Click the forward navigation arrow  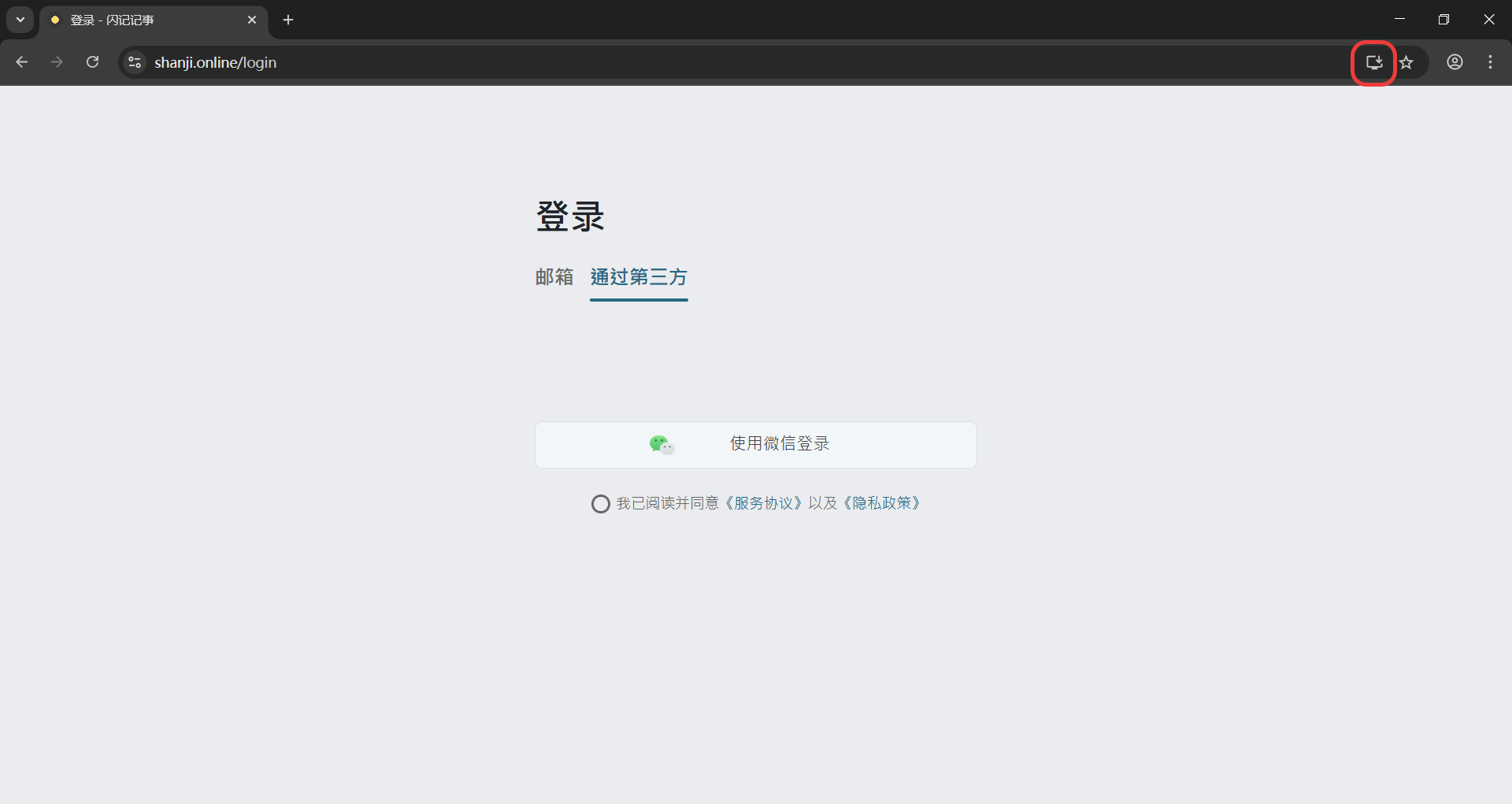tap(57, 62)
